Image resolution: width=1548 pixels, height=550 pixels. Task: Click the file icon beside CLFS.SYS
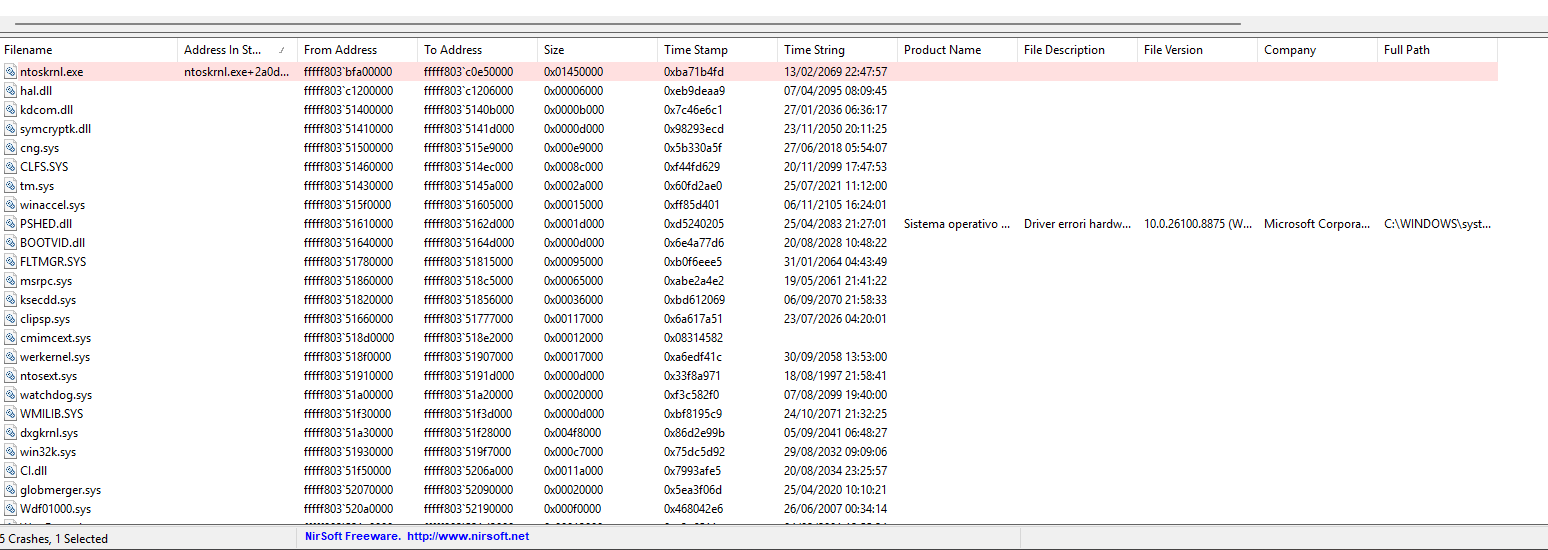click(x=10, y=167)
